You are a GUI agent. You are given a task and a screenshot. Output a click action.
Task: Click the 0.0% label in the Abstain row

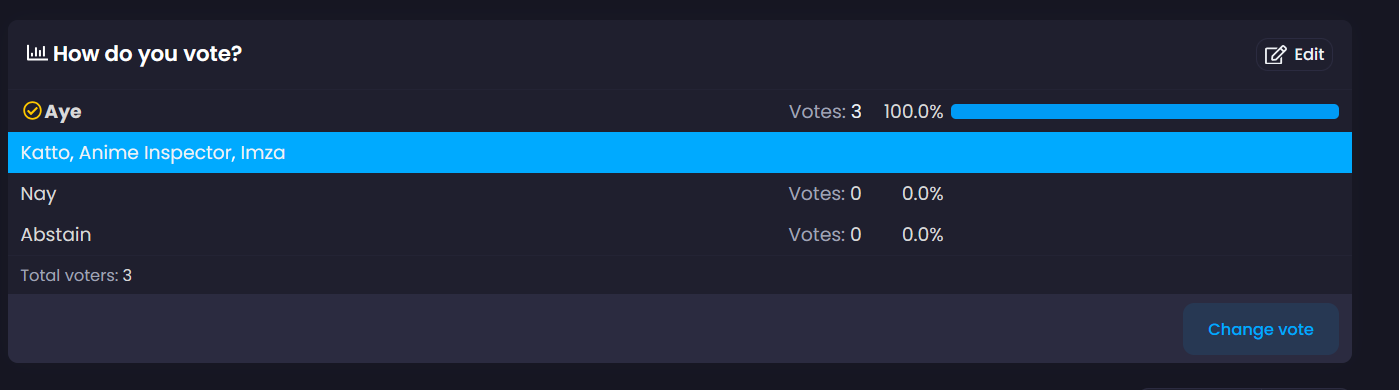click(922, 235)
